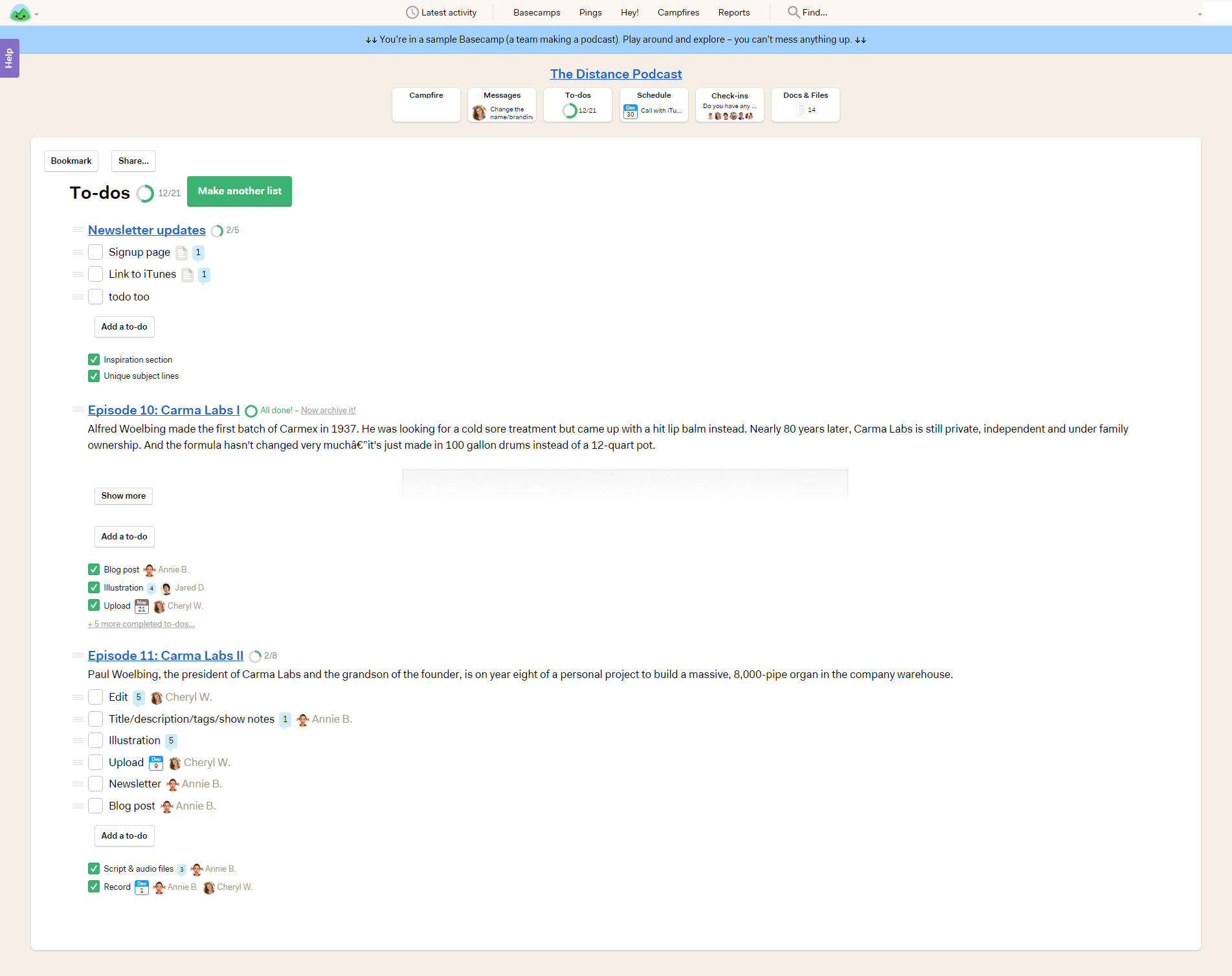The width and height of the screenshot is (1232, 976).
Task: Expand description with Show more
Action: click(124, 495)
